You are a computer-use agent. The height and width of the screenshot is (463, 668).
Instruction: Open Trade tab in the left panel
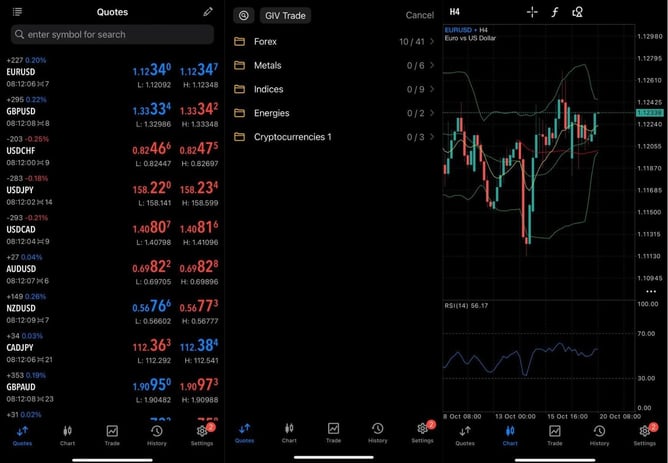[112, 435]
